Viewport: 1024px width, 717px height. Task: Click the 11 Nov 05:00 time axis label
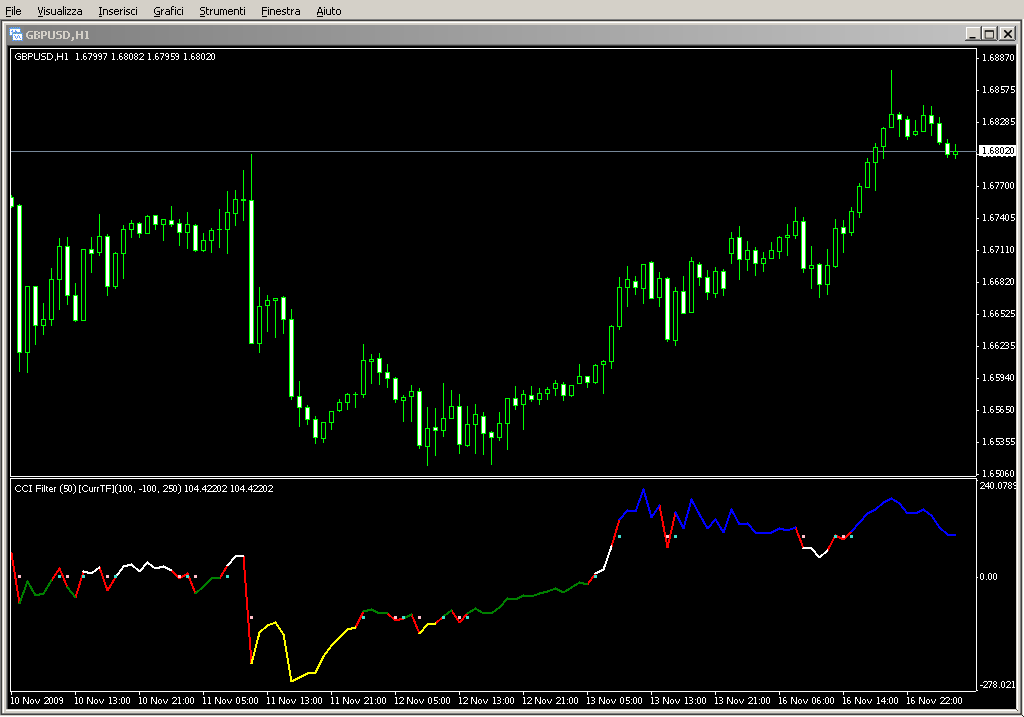tap(230, 701)
